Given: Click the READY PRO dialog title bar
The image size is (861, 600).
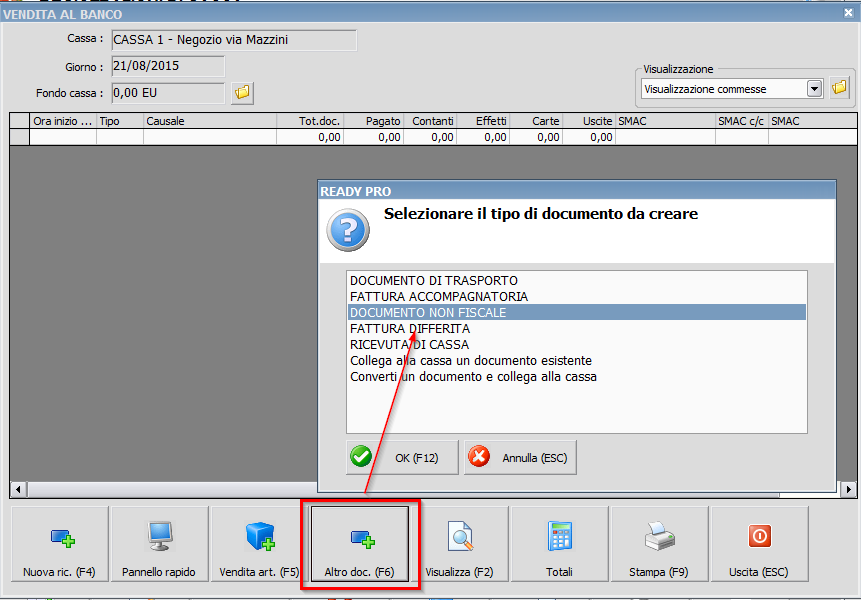Looking at the screenshot, I should pyautogui.click(x=577, y=191).
